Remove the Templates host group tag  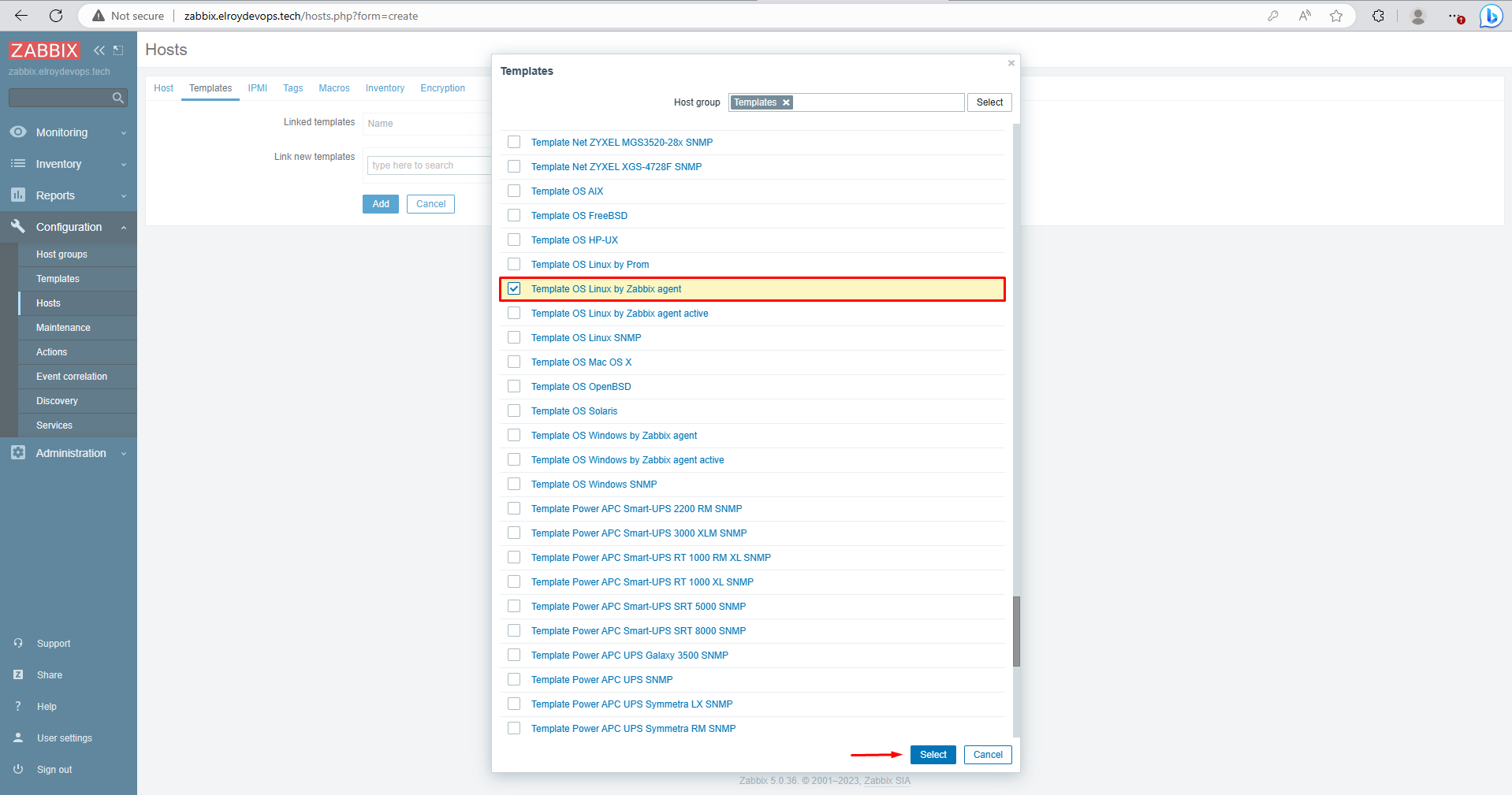(786, 102)
